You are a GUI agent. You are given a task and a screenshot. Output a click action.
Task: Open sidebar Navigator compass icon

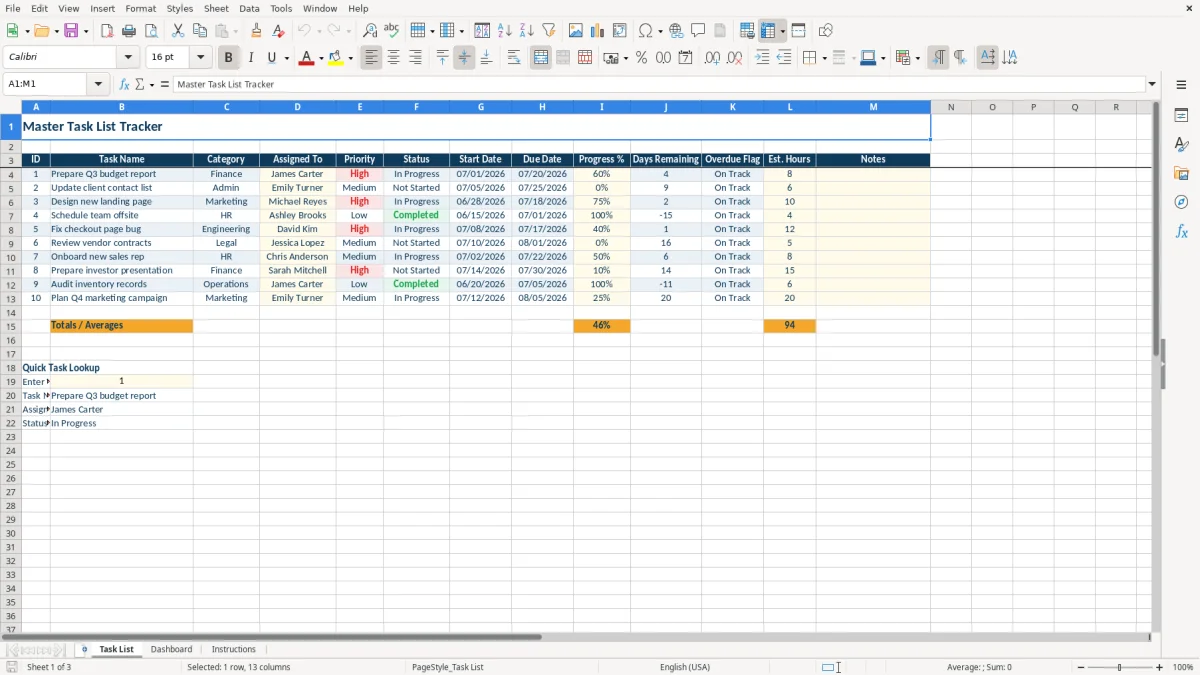pos(1181,202)
